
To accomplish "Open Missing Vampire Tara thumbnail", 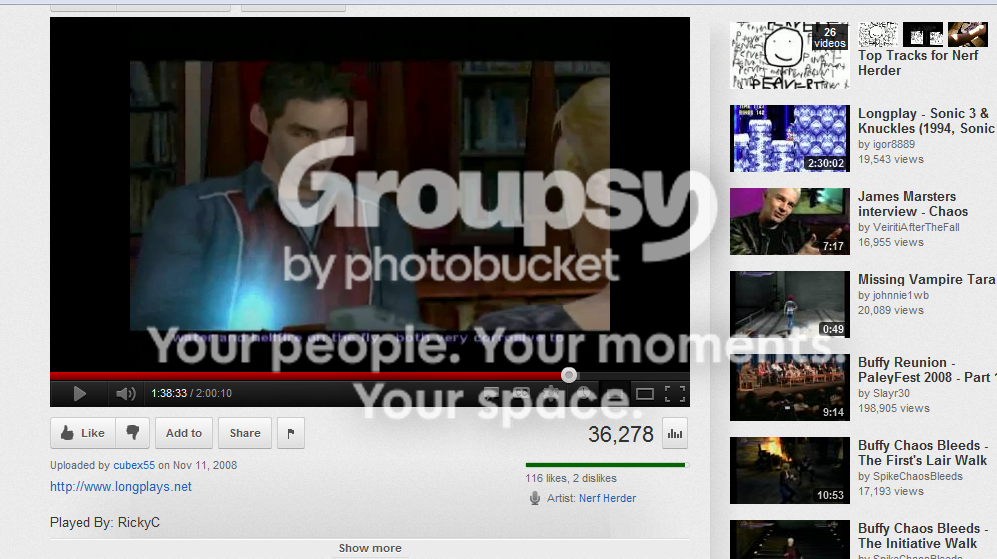I will pos(790,305).
